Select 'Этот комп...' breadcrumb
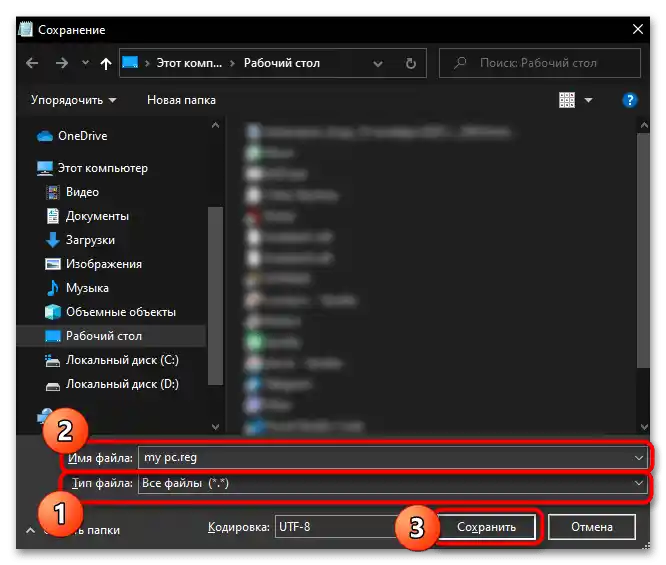Image resolution: width=666 pixels, height=565 pixels. 189,63
